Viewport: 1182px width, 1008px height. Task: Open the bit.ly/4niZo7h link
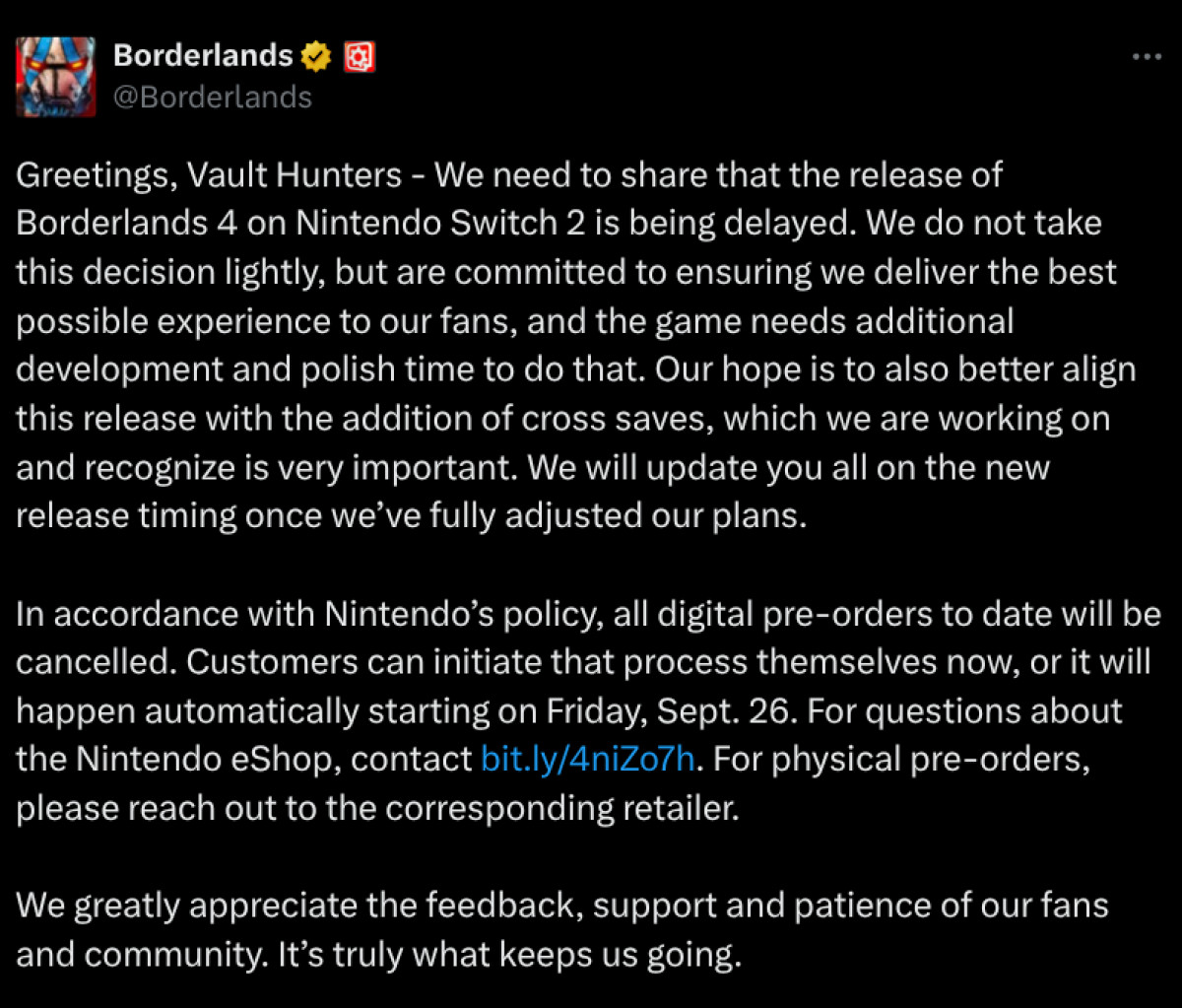tap(589, 759)
